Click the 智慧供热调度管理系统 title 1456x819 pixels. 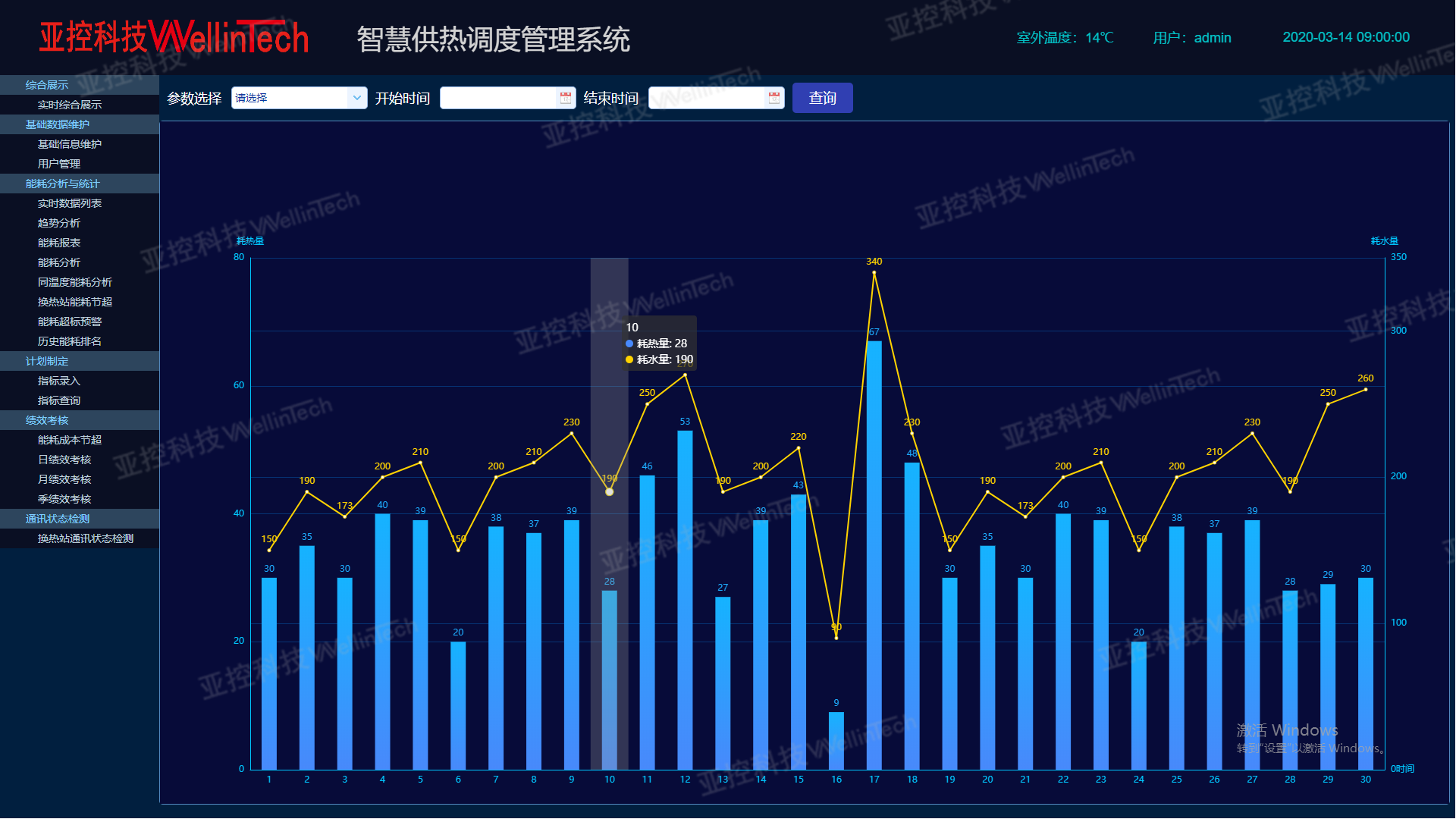coord(494,39)
